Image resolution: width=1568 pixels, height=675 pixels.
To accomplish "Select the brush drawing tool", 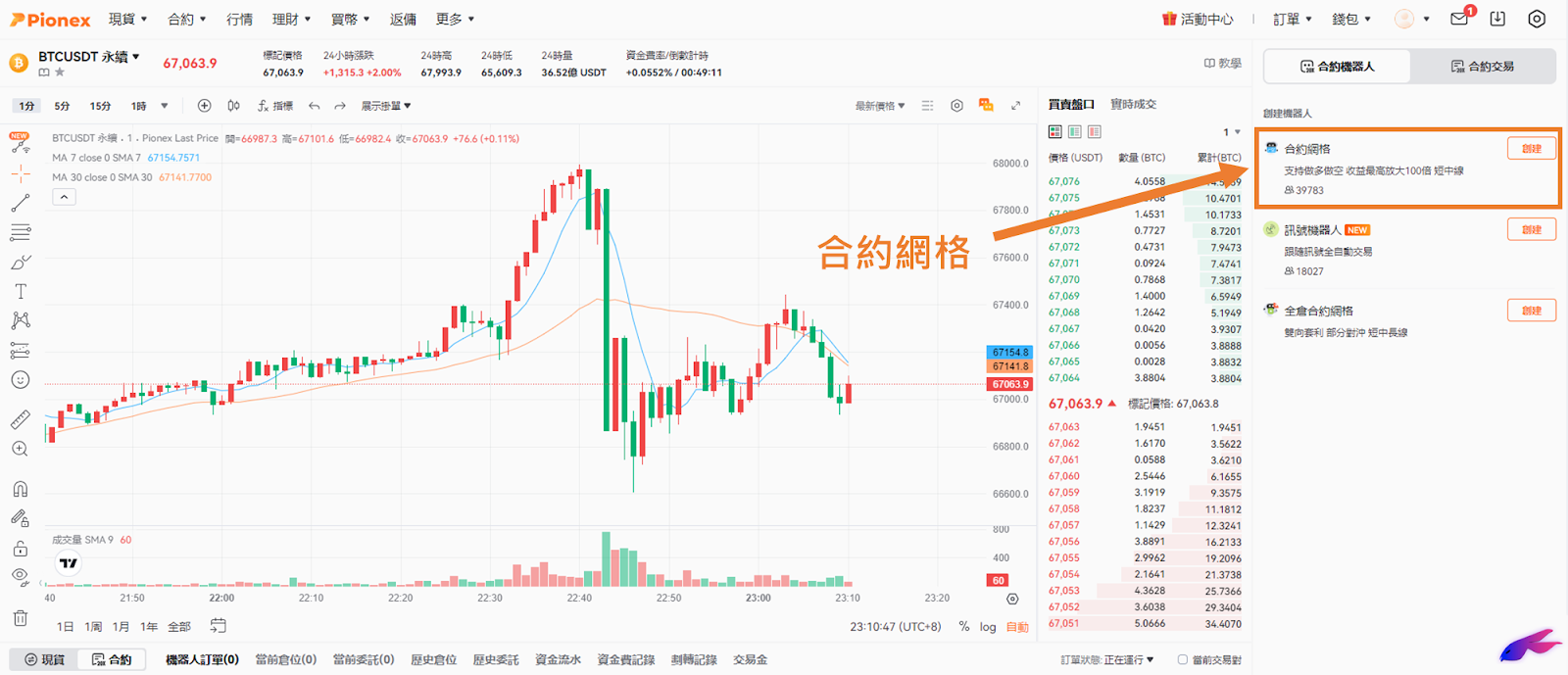I will click(20, 262).
